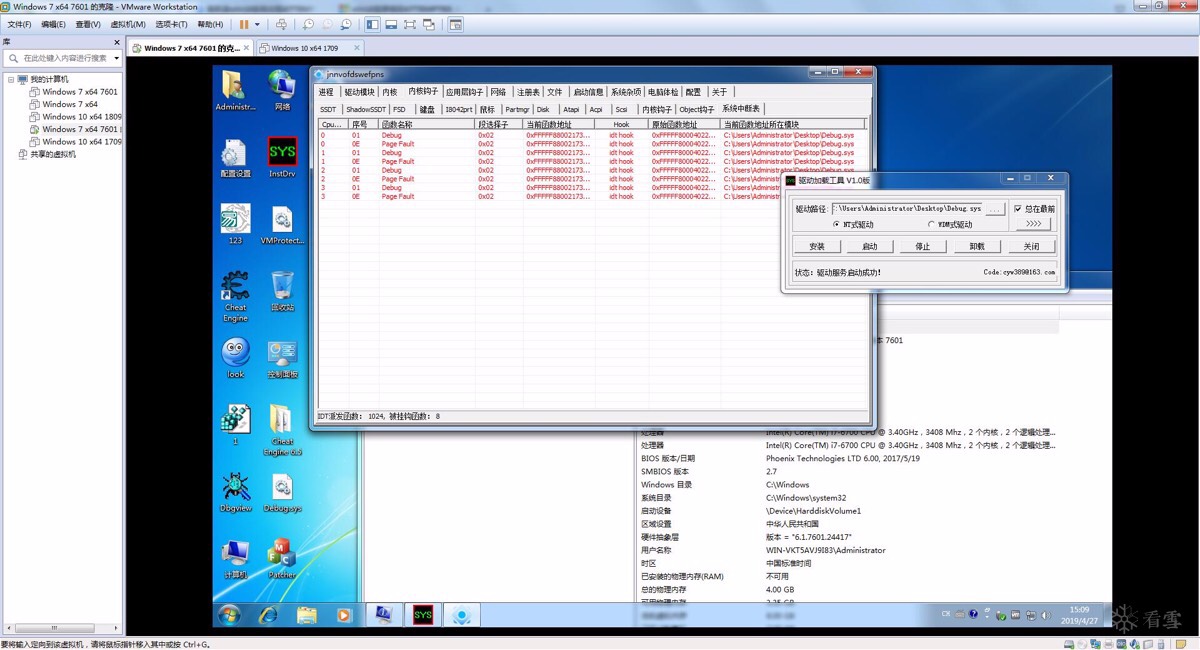Click the 函数名称 column header
Viewport: 1200px width, 650px height.
426,124
